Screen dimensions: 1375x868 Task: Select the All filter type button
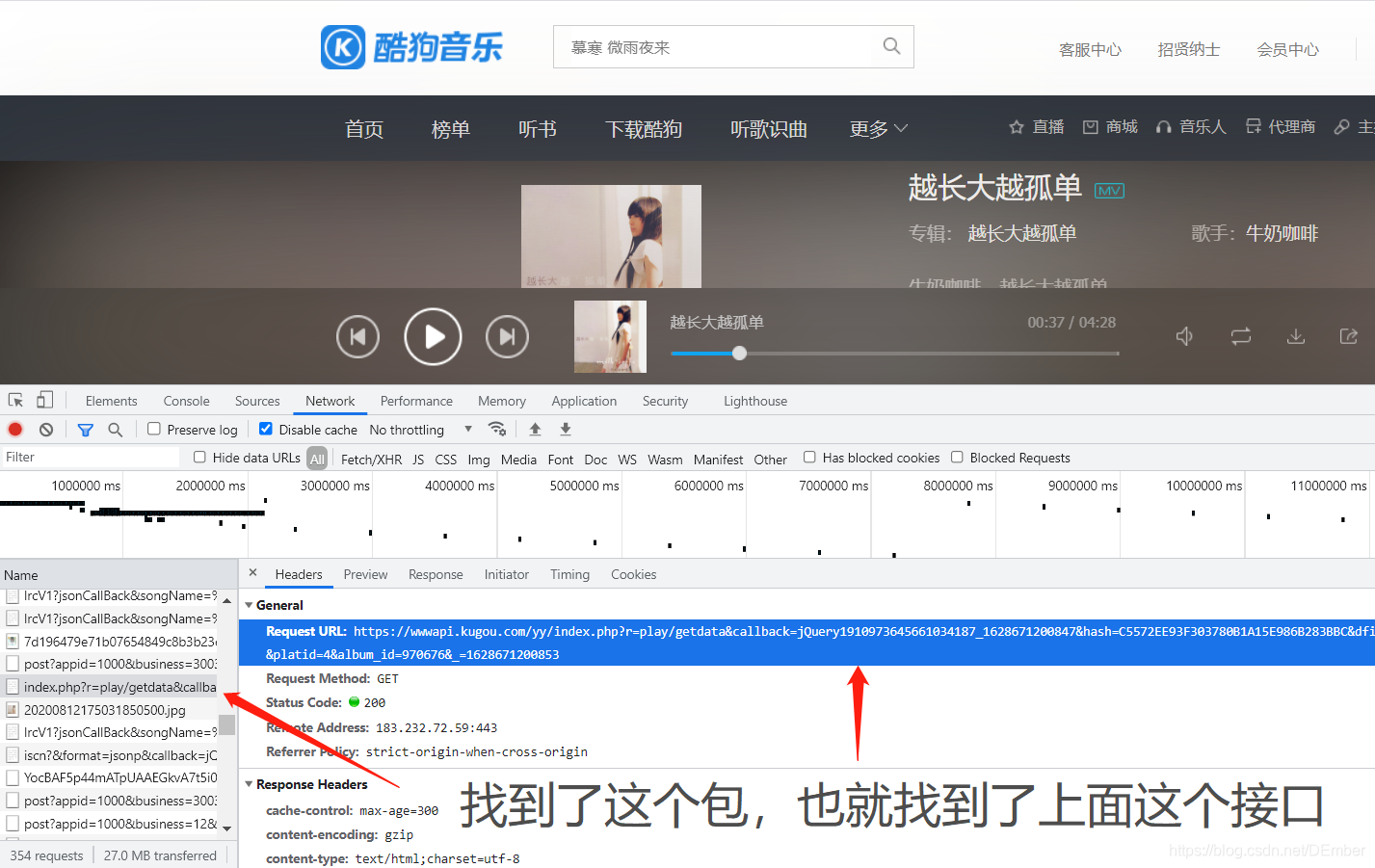coord(317,459)
